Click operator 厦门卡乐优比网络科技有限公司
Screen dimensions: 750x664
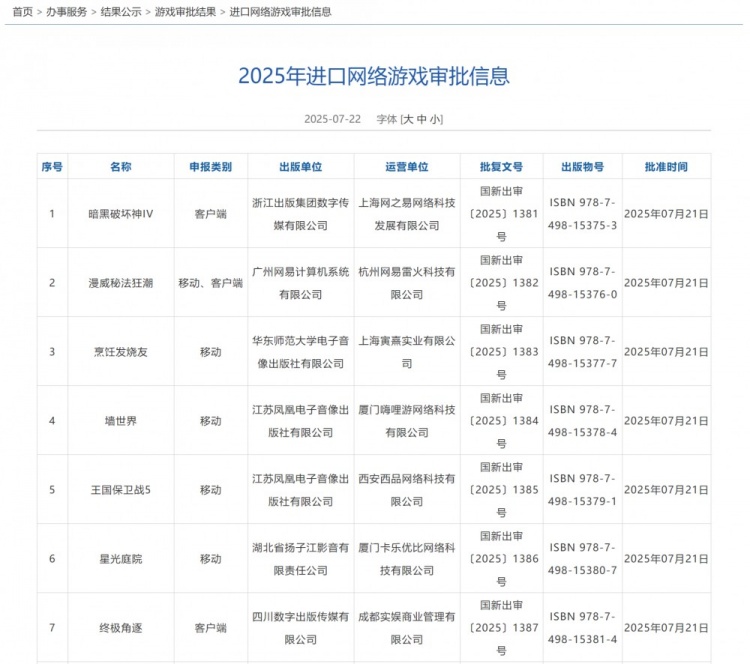click(x=407, y=559)
